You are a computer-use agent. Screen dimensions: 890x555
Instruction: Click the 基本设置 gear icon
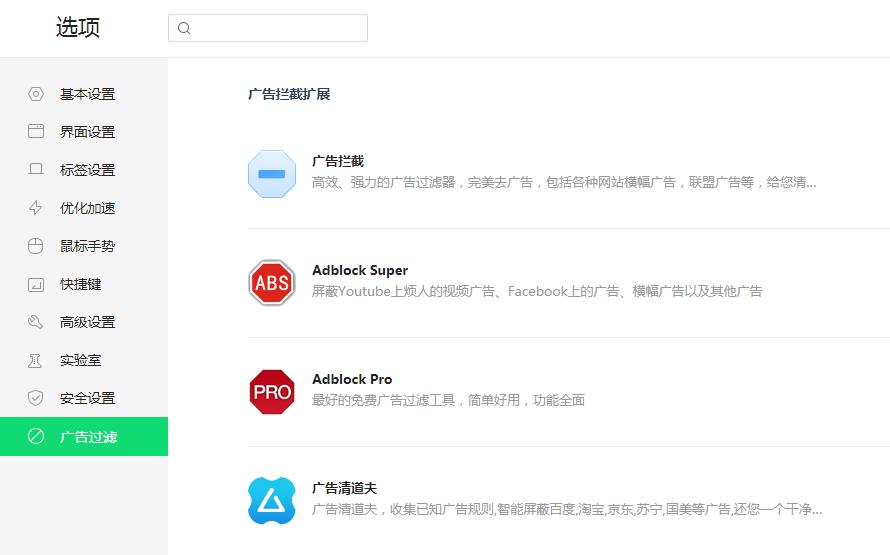coord(36,94)
